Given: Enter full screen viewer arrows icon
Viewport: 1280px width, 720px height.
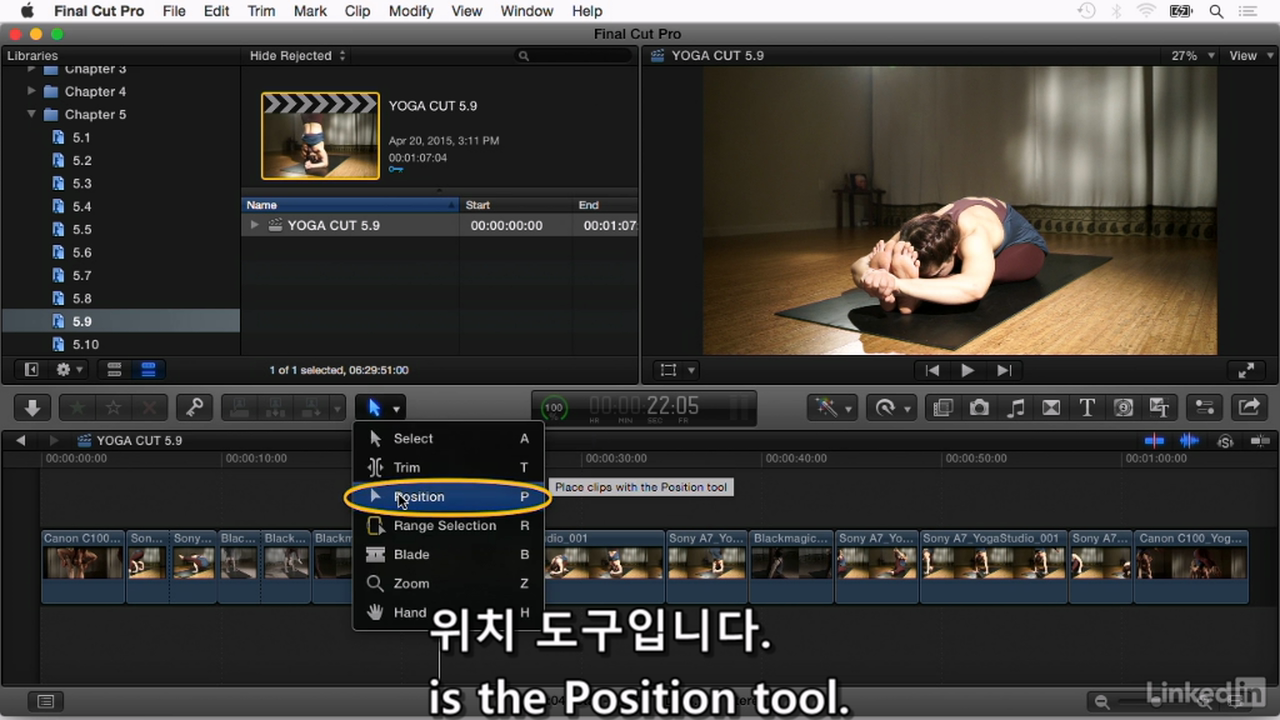Looking at the screenshot, I should pos(1246,370).
